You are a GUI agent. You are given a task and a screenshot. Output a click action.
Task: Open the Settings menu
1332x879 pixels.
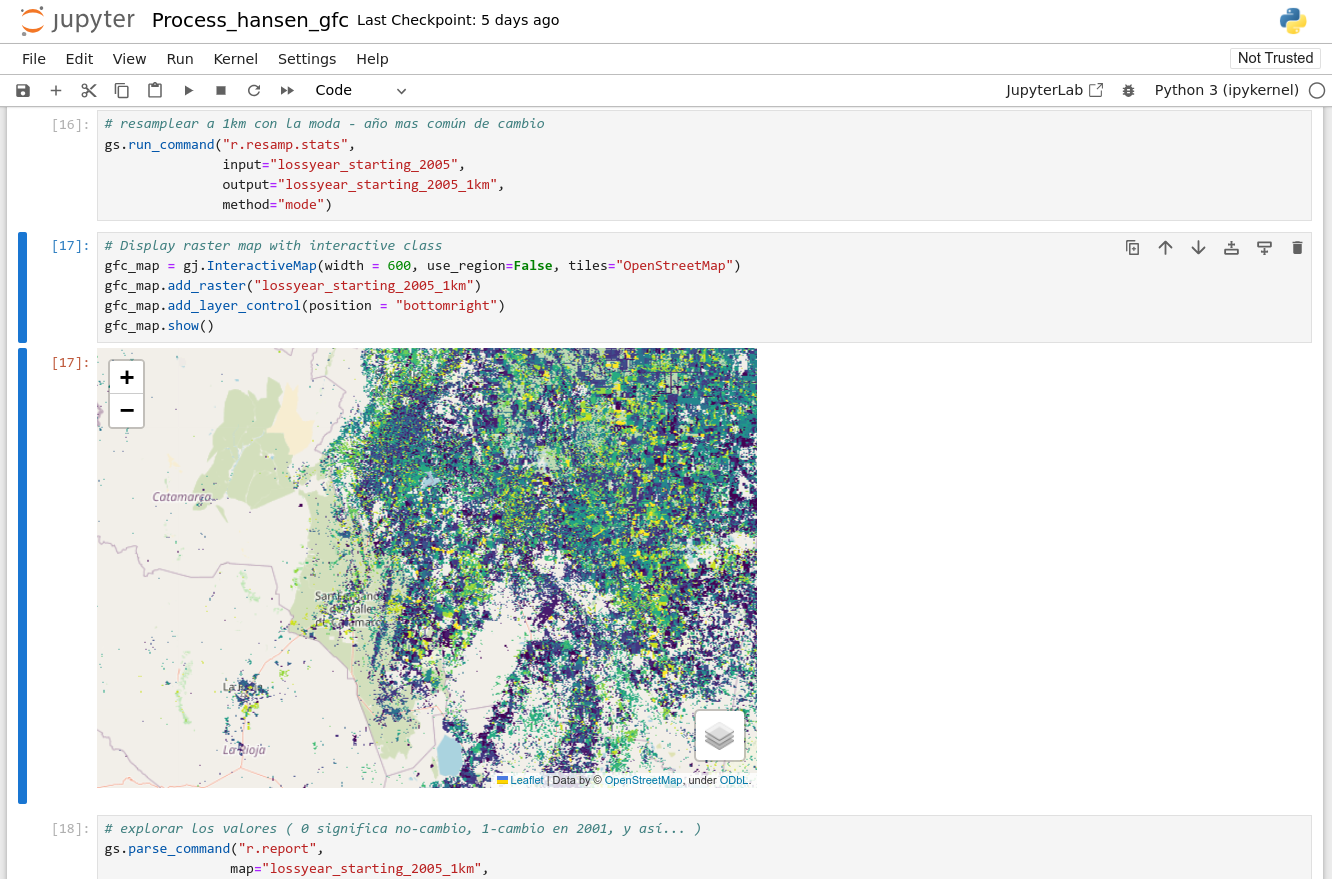tap(307, 59)
